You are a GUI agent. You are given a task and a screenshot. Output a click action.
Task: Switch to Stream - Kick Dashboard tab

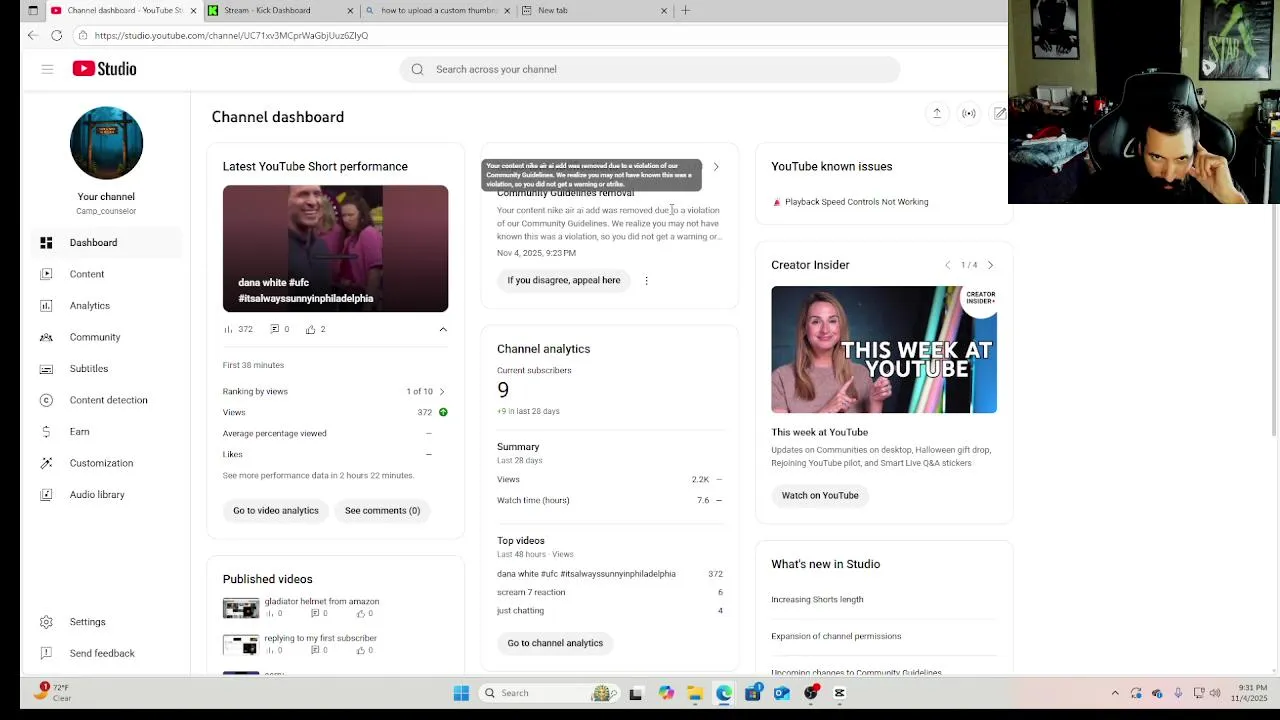coord(281,10)
